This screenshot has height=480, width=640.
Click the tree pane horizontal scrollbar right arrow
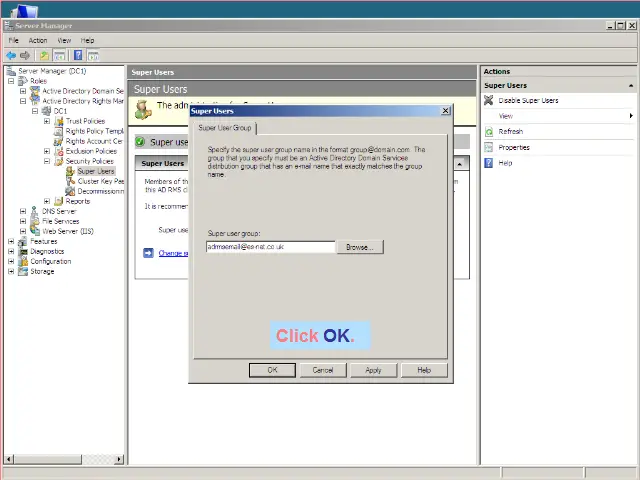coord(119,459)
